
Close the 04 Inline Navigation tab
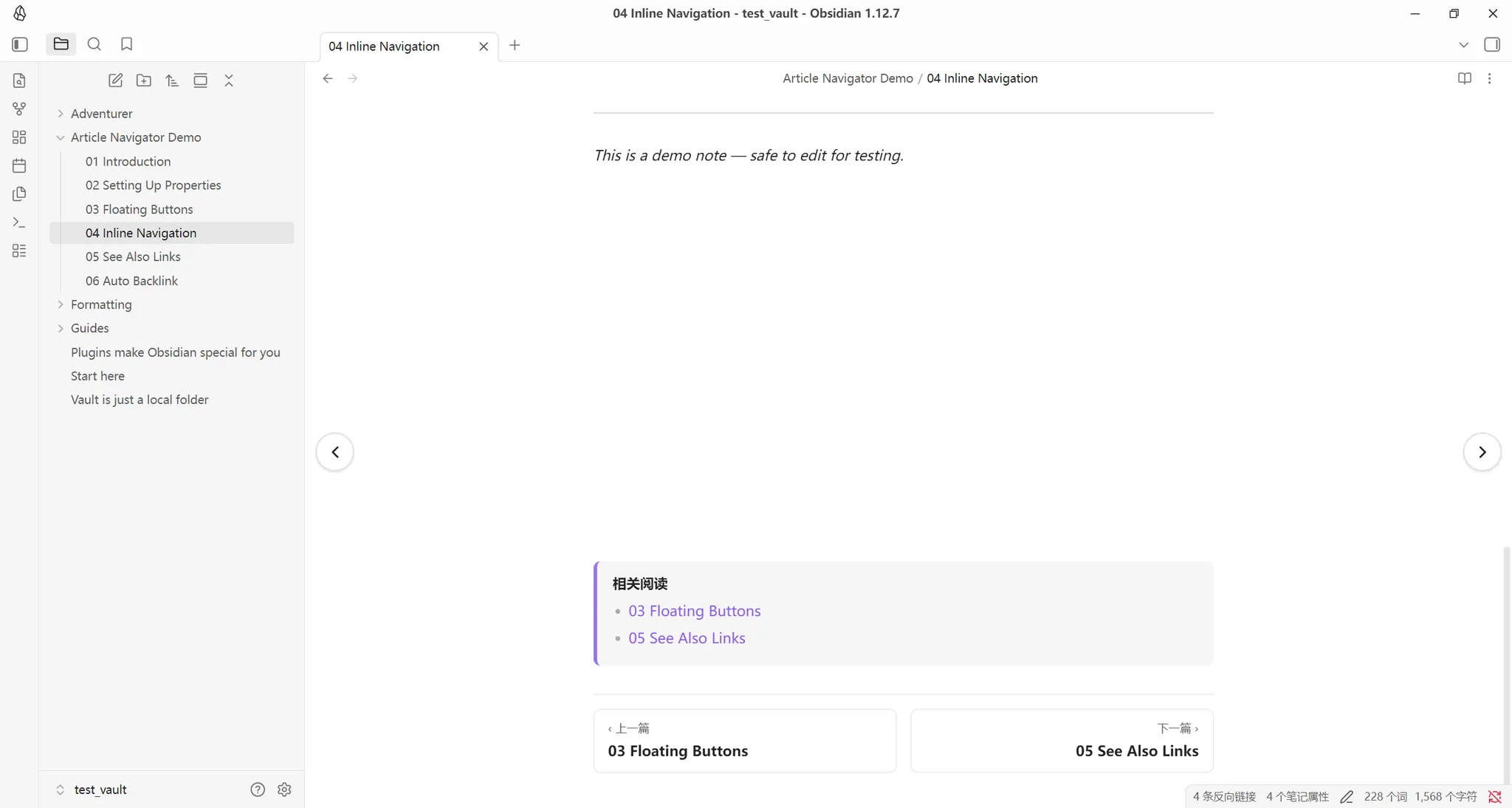click(484, 47)
